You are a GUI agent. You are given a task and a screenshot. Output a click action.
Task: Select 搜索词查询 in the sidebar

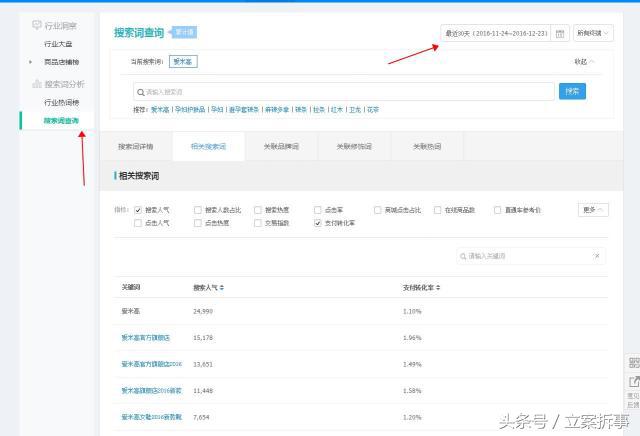(x=61, y=121)
